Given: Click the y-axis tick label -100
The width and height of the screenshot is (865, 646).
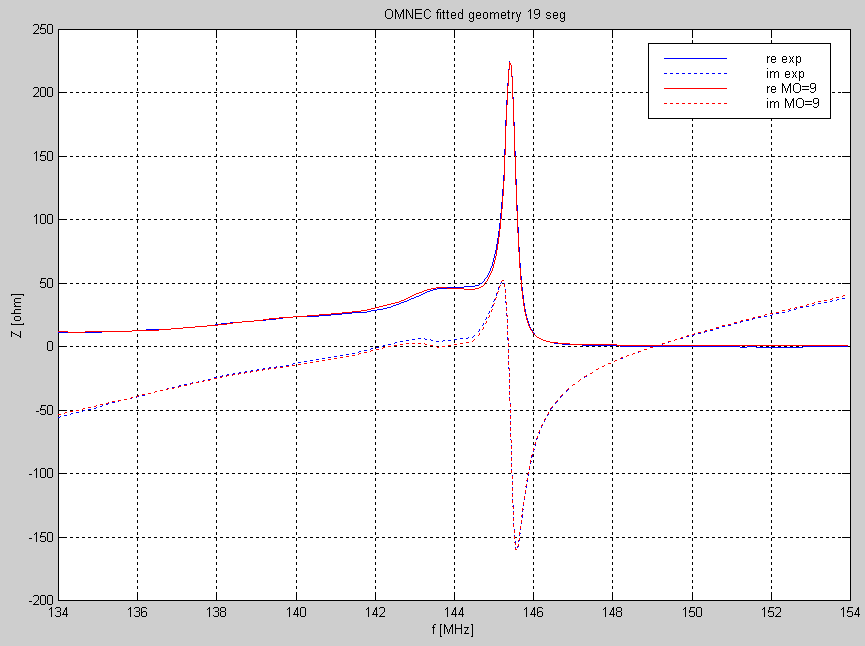Looking at the screenshot, I should coord(41,473).
